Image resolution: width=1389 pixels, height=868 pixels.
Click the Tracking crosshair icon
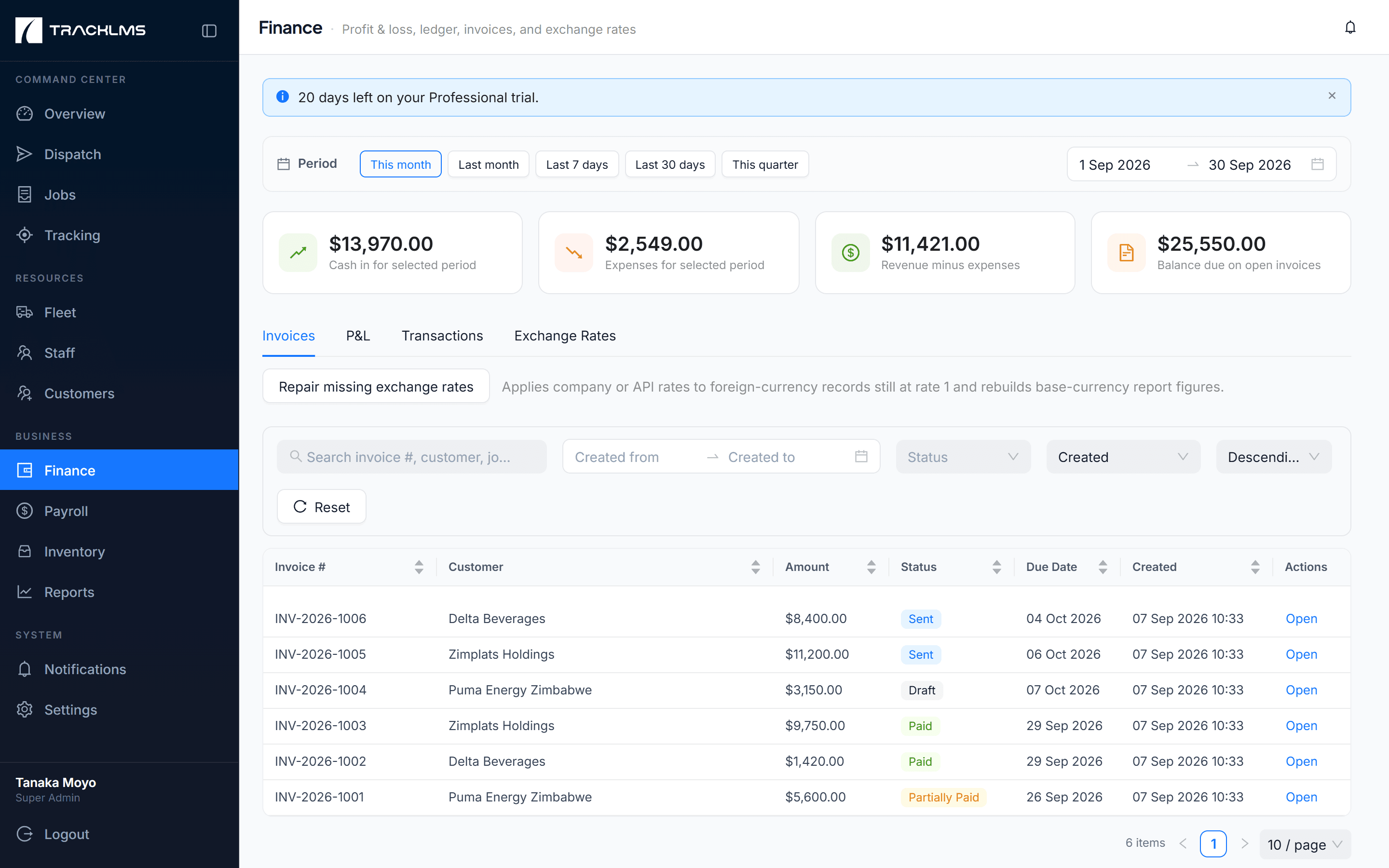pos(24,235)
